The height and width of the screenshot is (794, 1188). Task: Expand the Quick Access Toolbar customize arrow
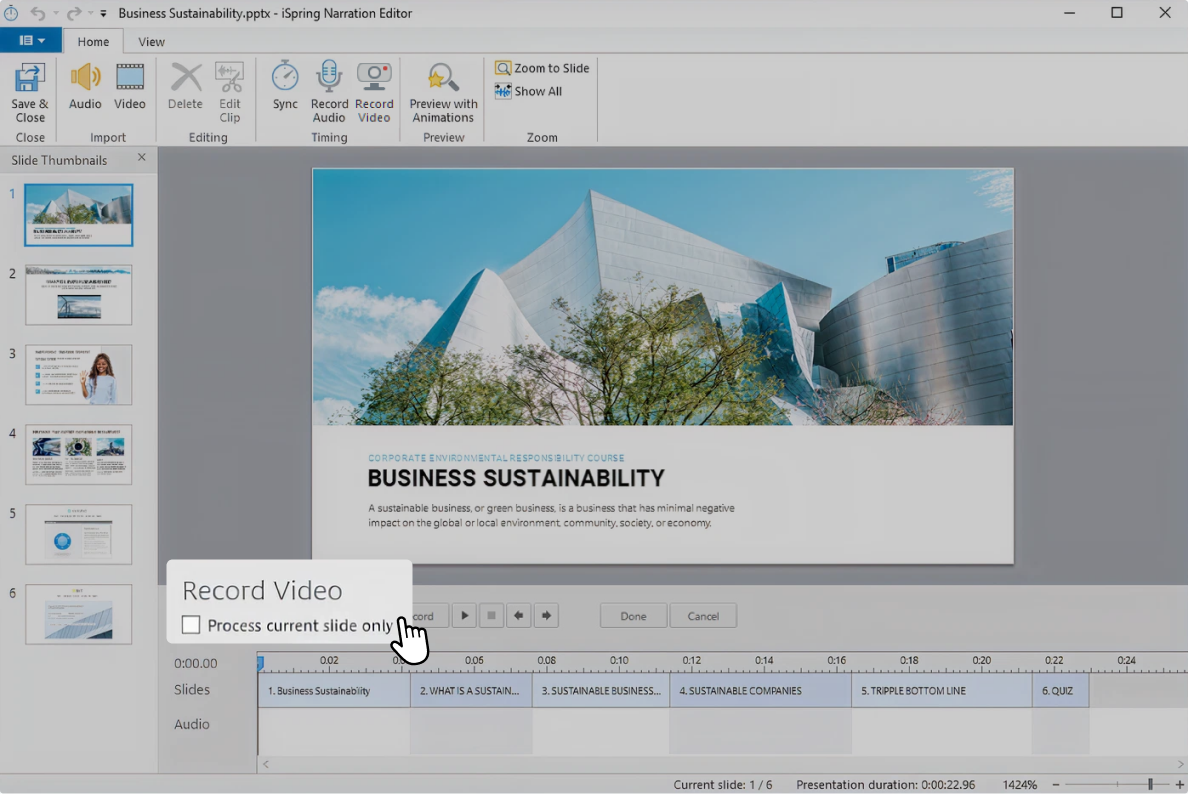104,13
